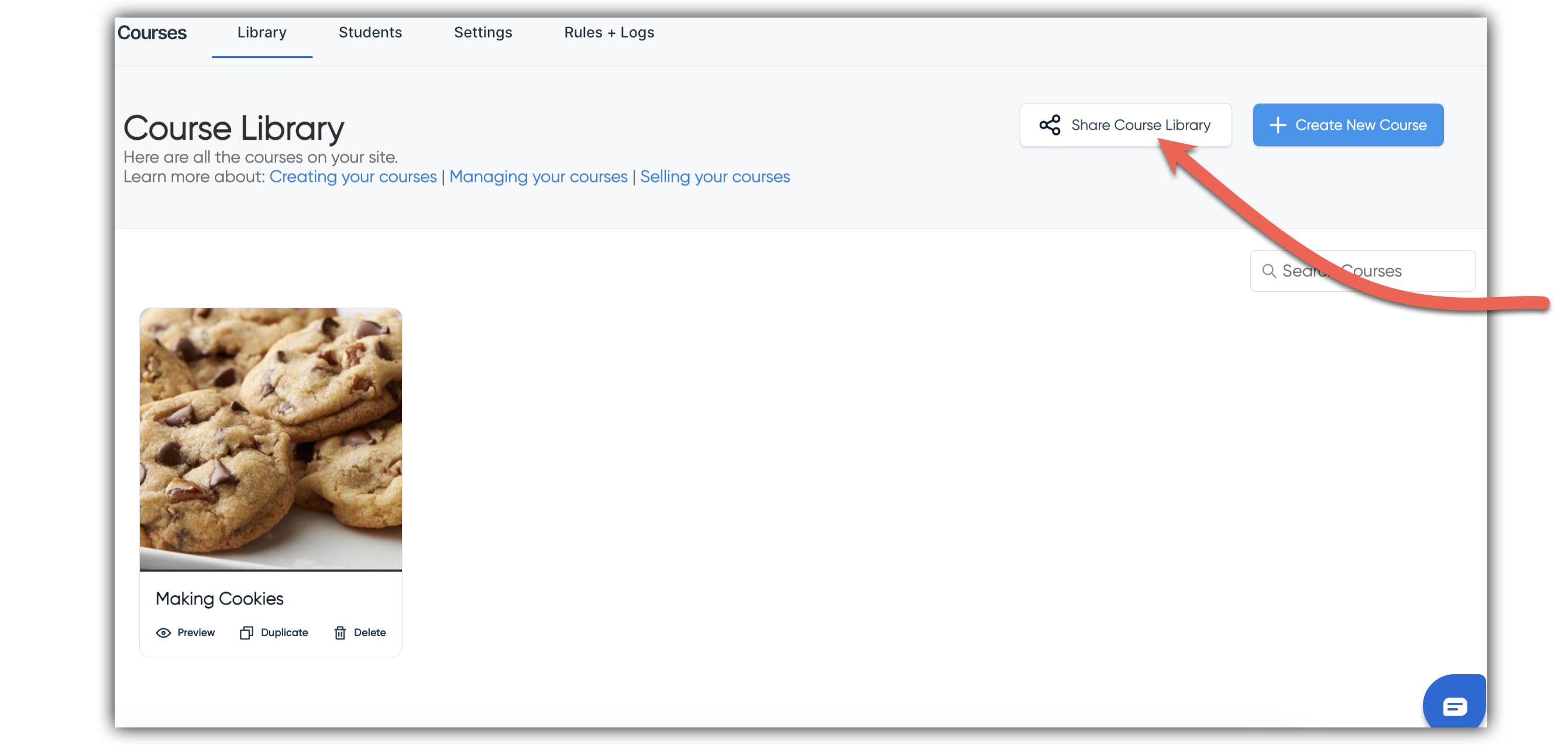Viewport: 1568px width, 745px height.
Task: Click the Making Cookies course title
Action: pyautogui.click(x=220, y=598)
